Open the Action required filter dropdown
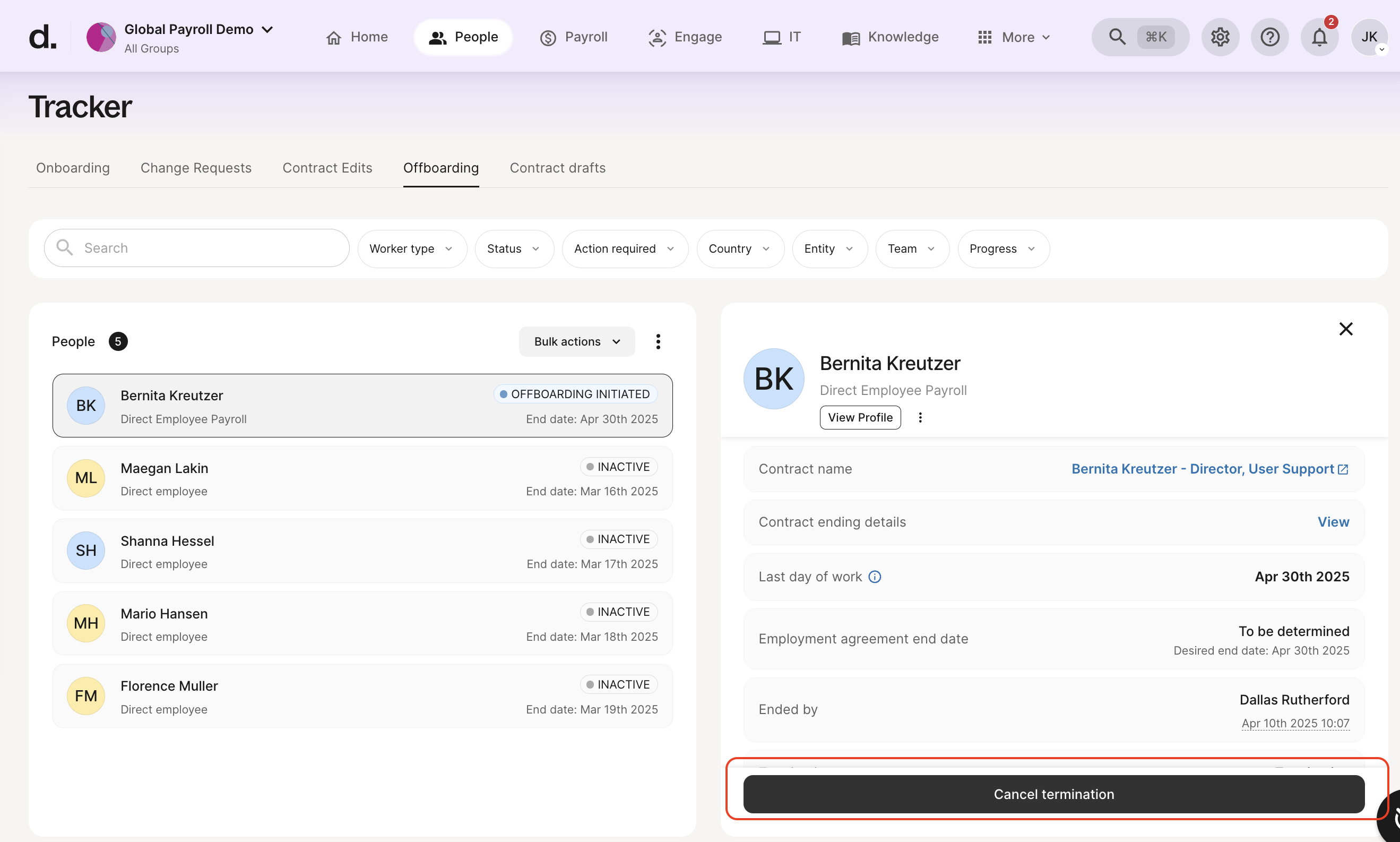 pyautogui.click(x=624, y=248)
